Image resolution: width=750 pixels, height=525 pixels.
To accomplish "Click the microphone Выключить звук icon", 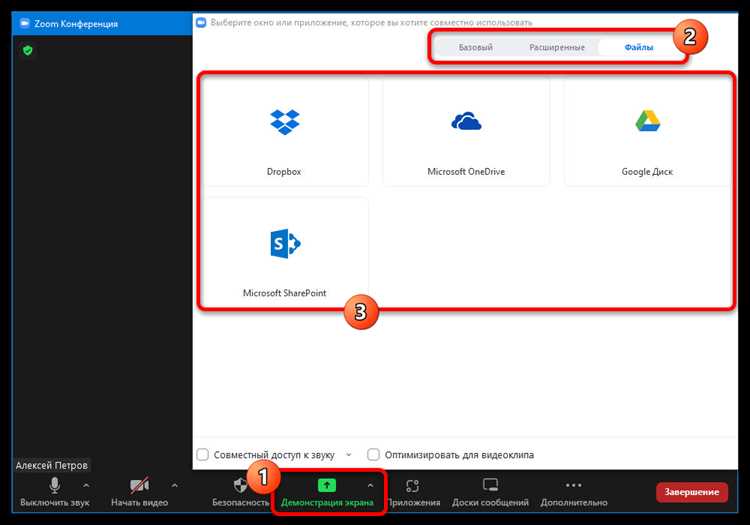I will [55, 485].
